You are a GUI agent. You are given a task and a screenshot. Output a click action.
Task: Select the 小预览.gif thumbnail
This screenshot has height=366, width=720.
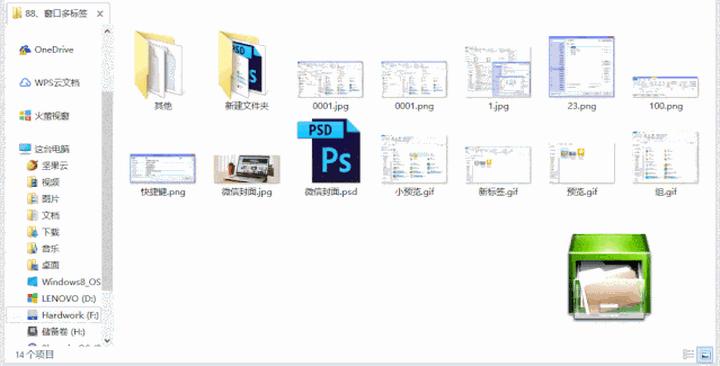point(414,159)
